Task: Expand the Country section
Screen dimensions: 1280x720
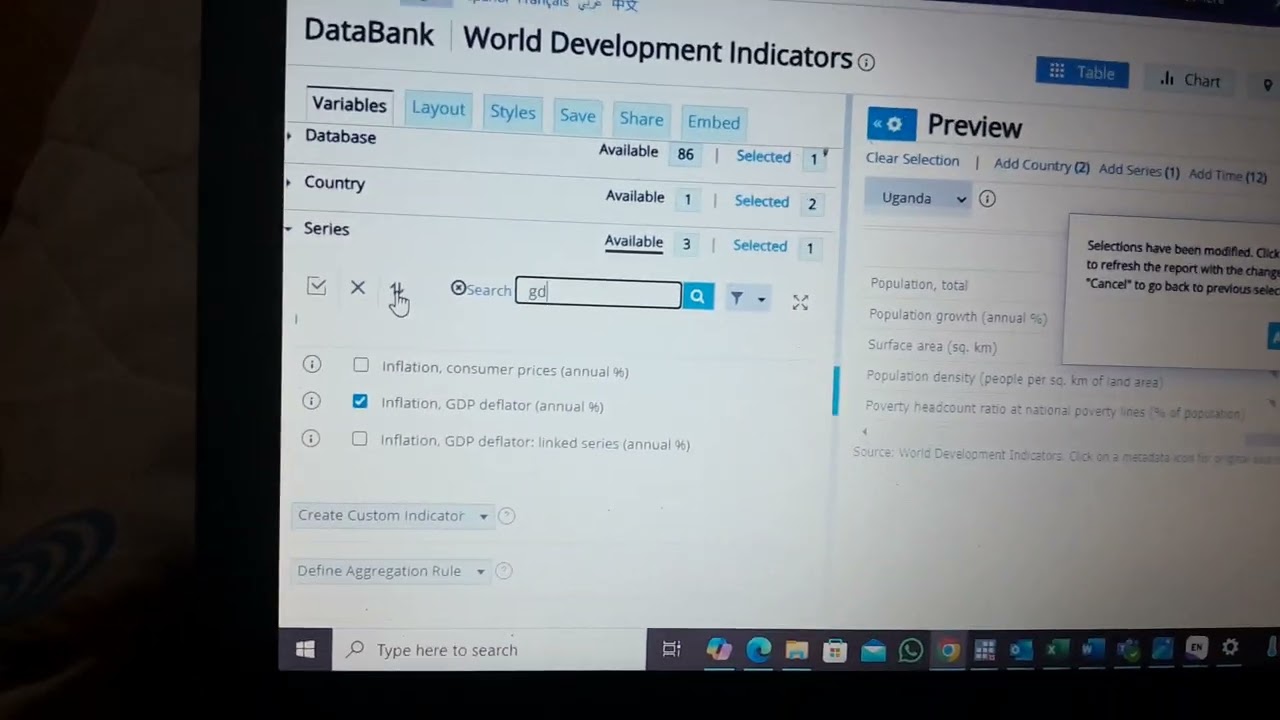Action: pyautogui.click(x=289, y=183)
